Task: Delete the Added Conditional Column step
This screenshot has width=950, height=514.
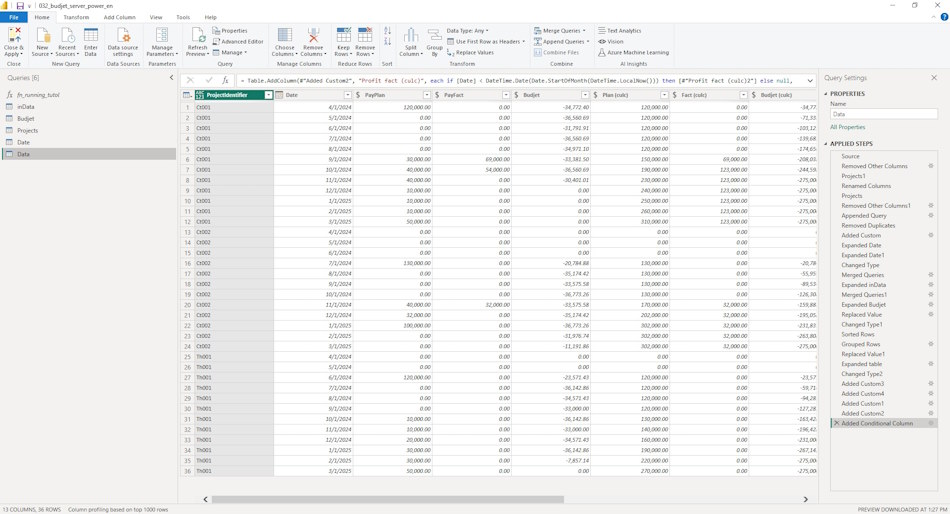Action: pyautogui.click(x=837, y=423)
